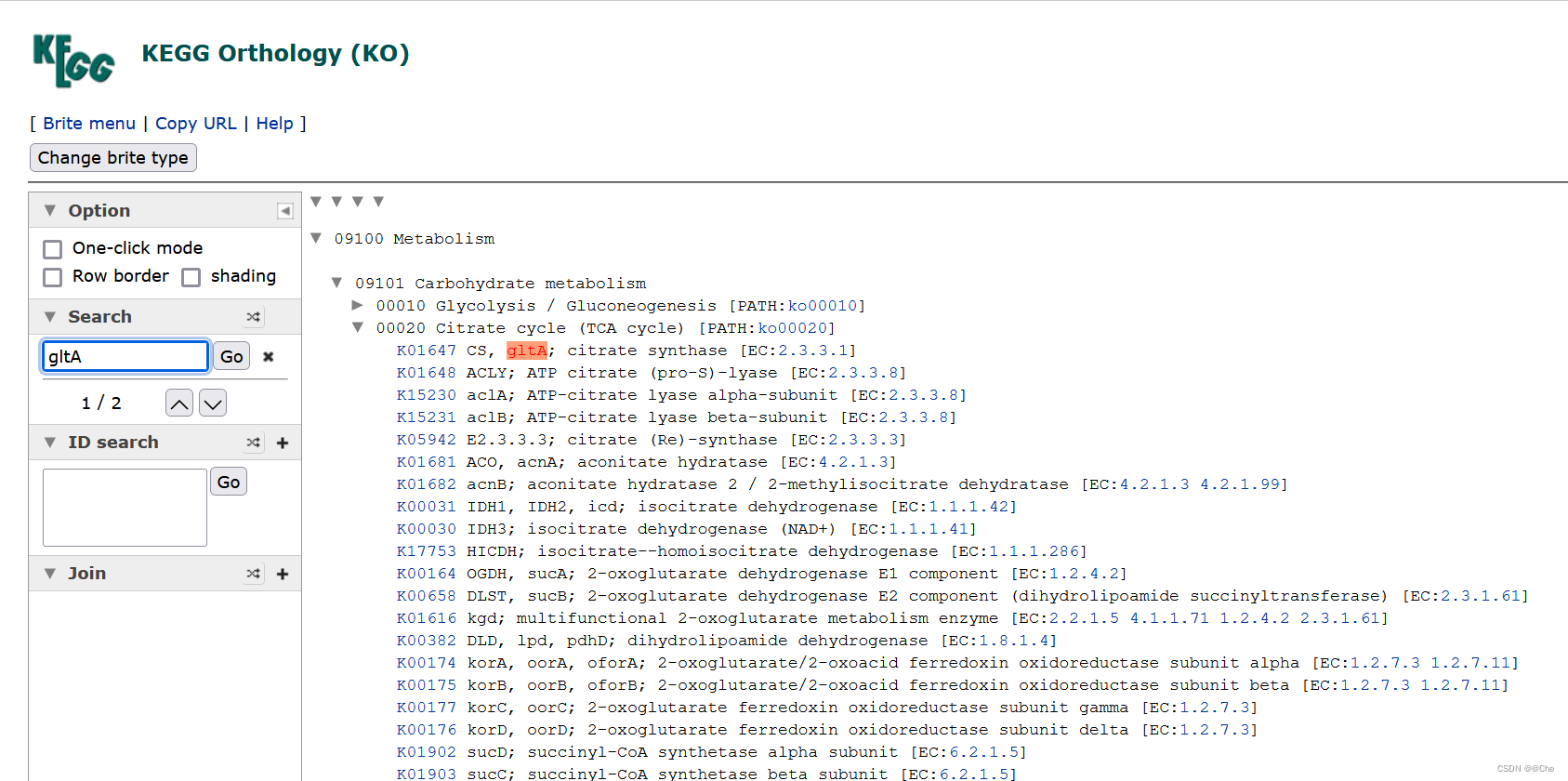Click the shuffle icon in the Search header
1568x781 pixels.
point(254,317)
